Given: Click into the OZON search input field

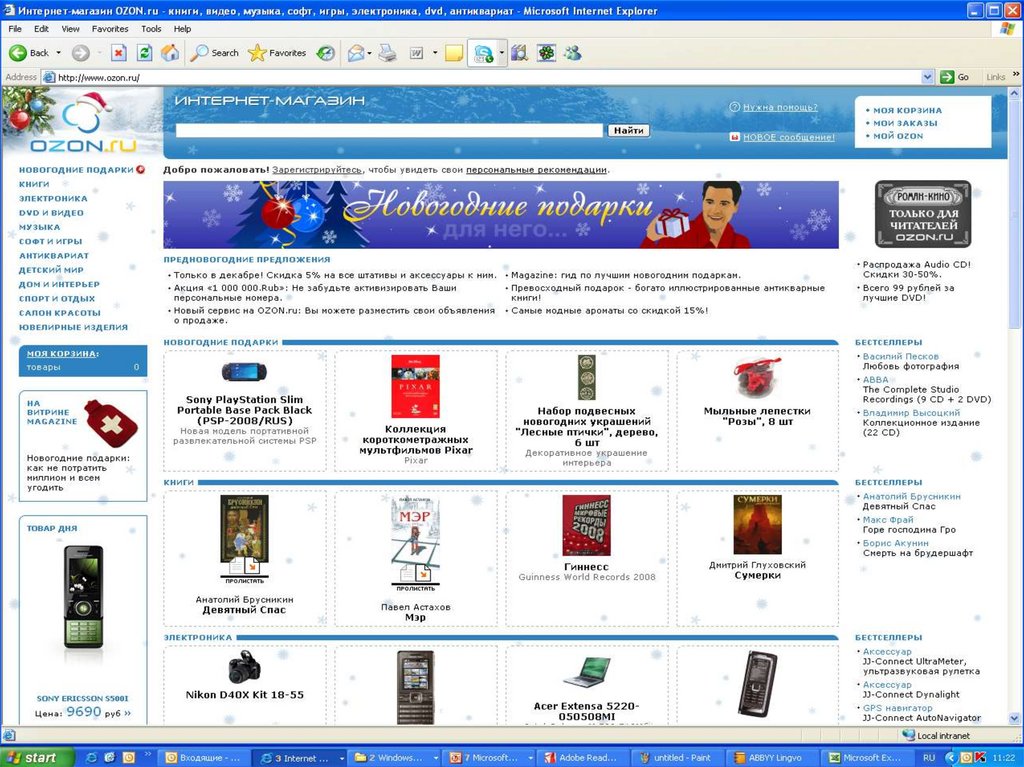Looking at the screenshot, I should click(x=389, y=130).
